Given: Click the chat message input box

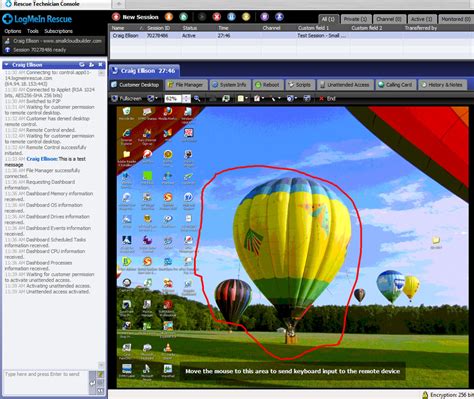Looking at the screenshot, I should [x=46, y=382].
